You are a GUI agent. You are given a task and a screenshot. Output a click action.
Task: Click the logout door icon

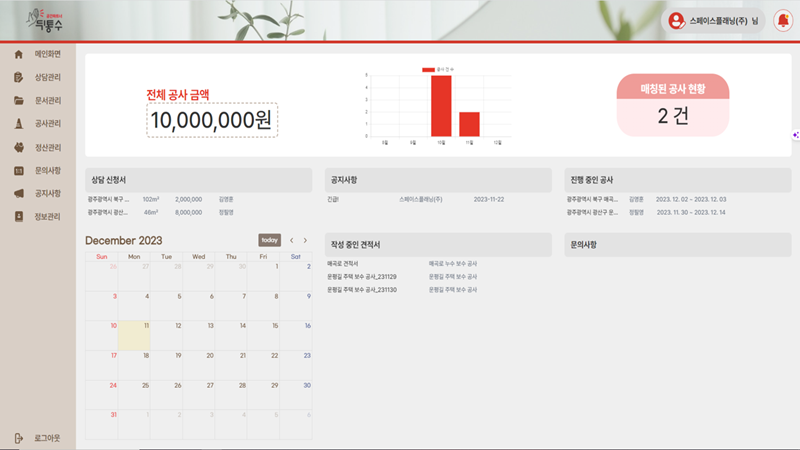point(19,438)
